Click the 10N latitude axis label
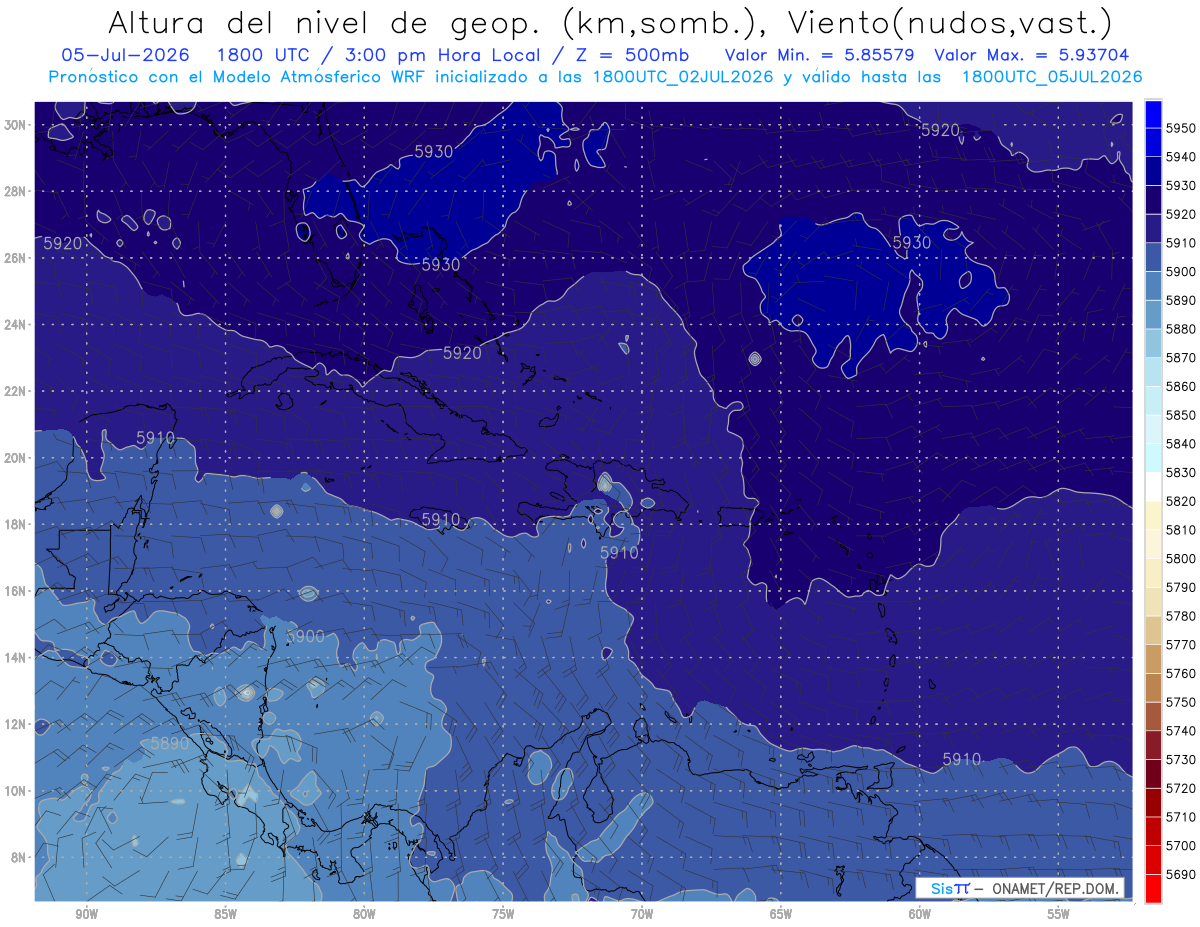The height and width of the screenshot is (927, 1200). pos(17,791)
